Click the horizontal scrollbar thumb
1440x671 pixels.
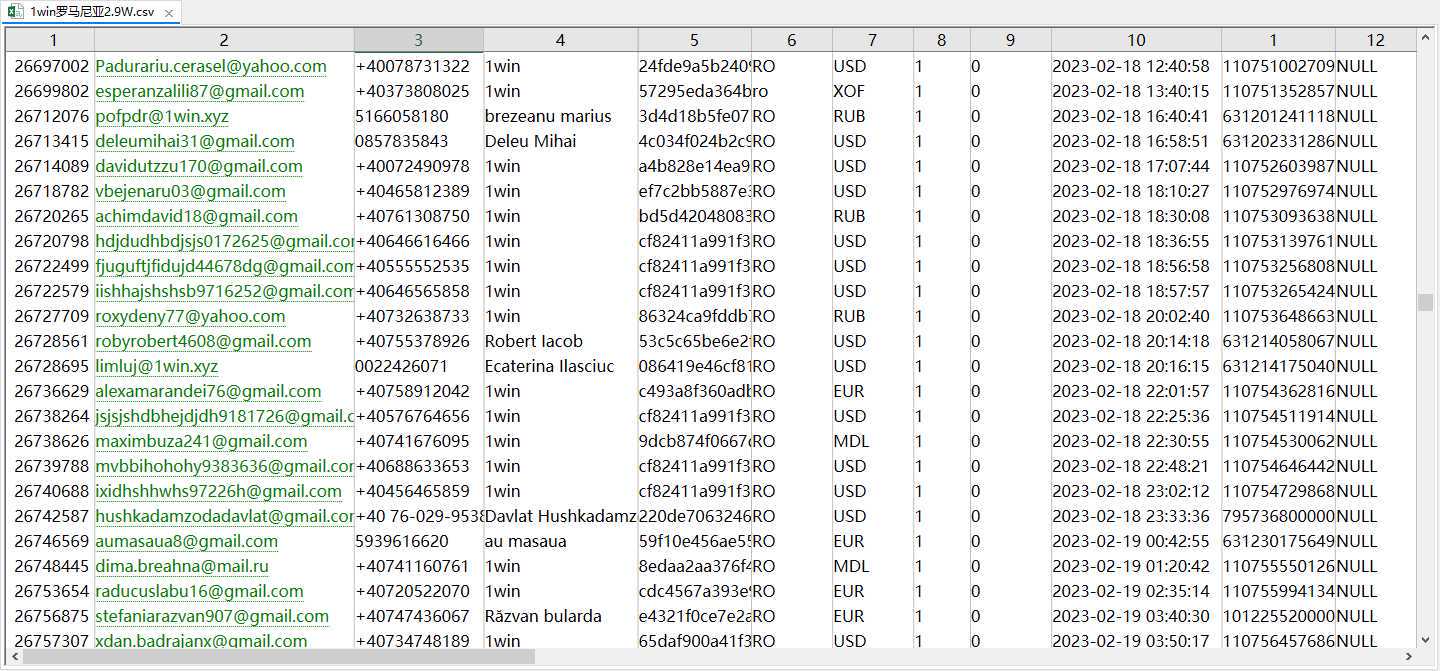(279, 657)
